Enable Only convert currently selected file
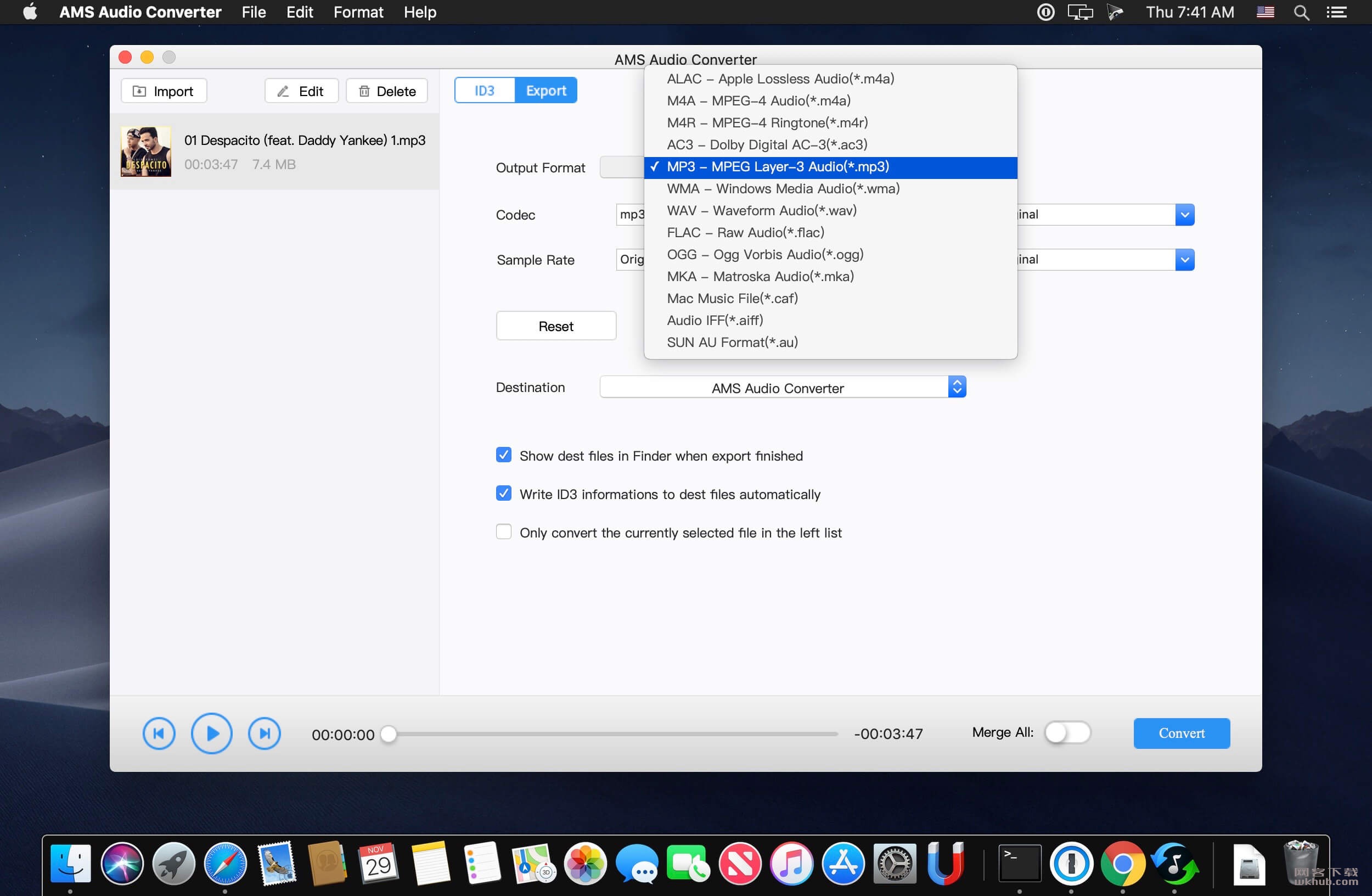1372x896 pixels. click(x=503, y=532)
